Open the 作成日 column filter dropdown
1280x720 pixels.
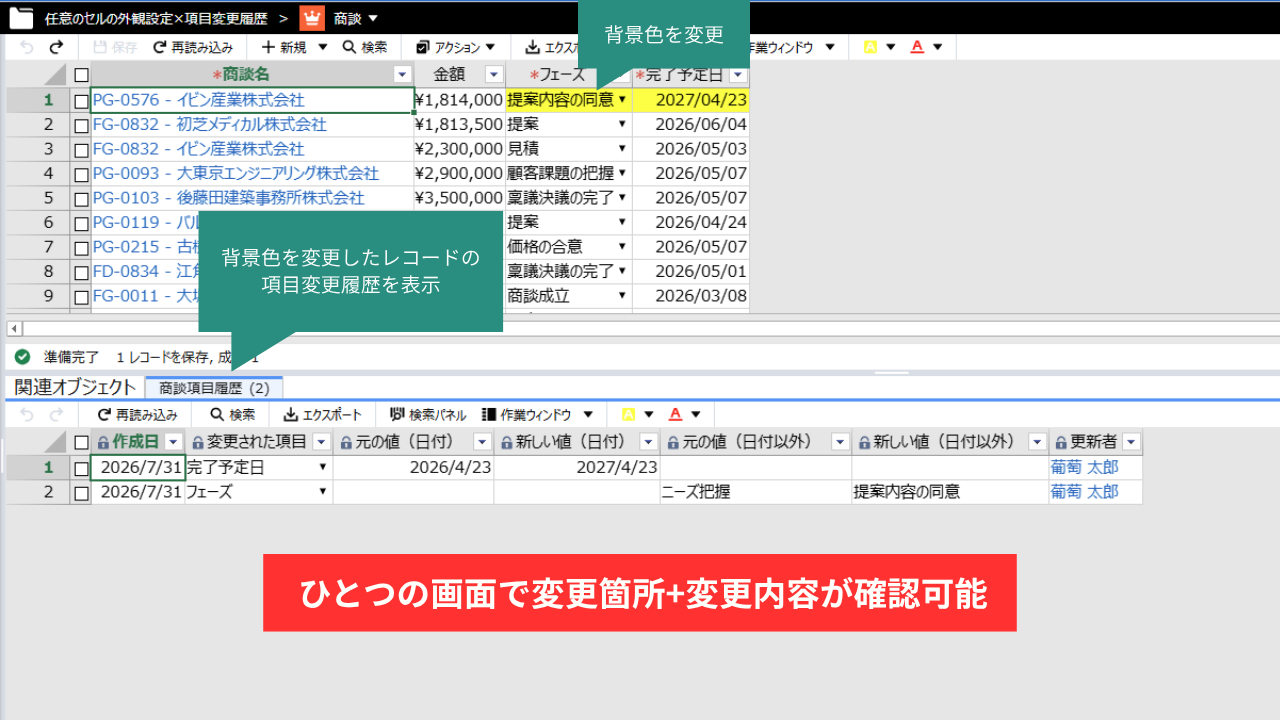(173, 442)
